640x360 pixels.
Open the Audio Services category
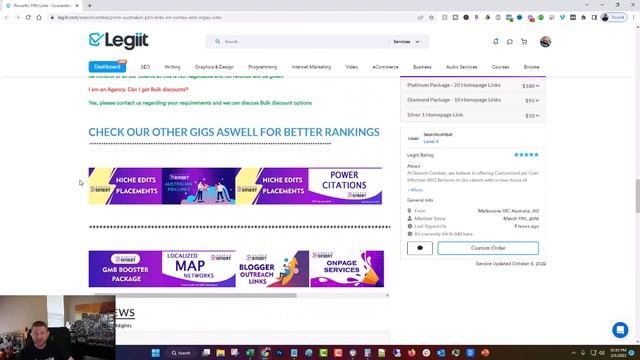click(462, 67)
